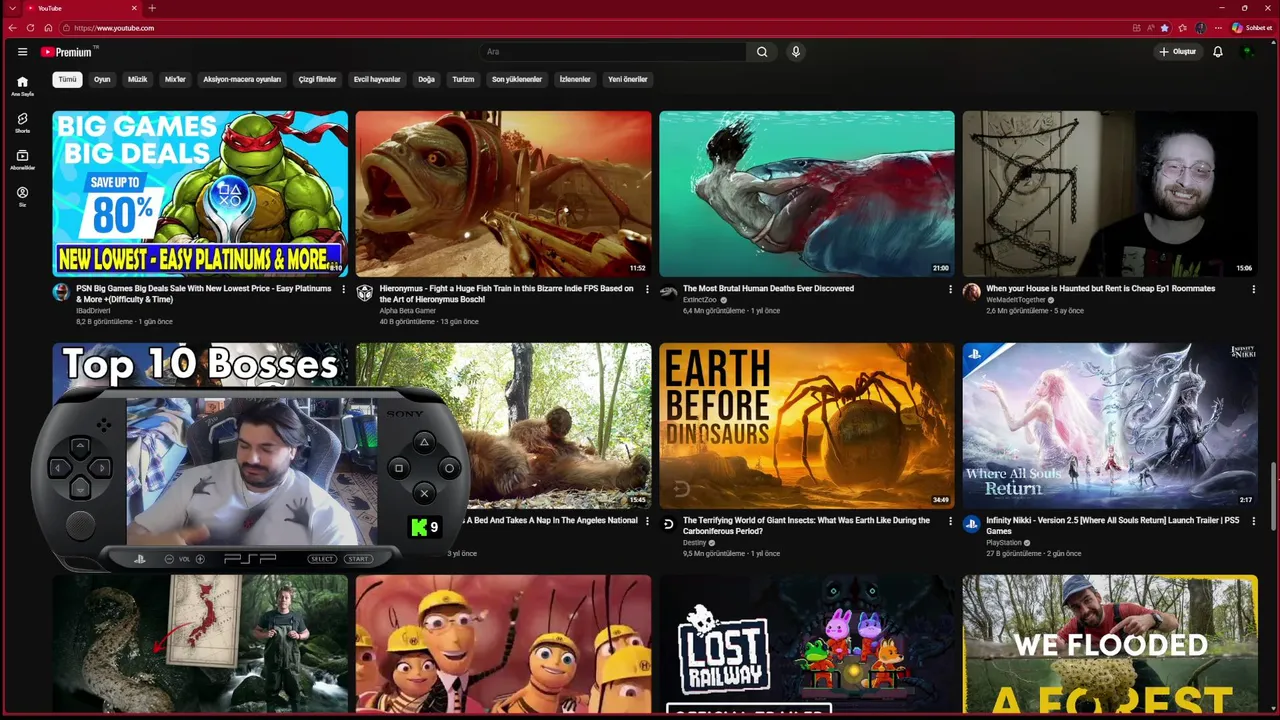Click the YouTube Premium logo
The image size is (1280, 720).
pyautogui.click(x=68, y=52)
